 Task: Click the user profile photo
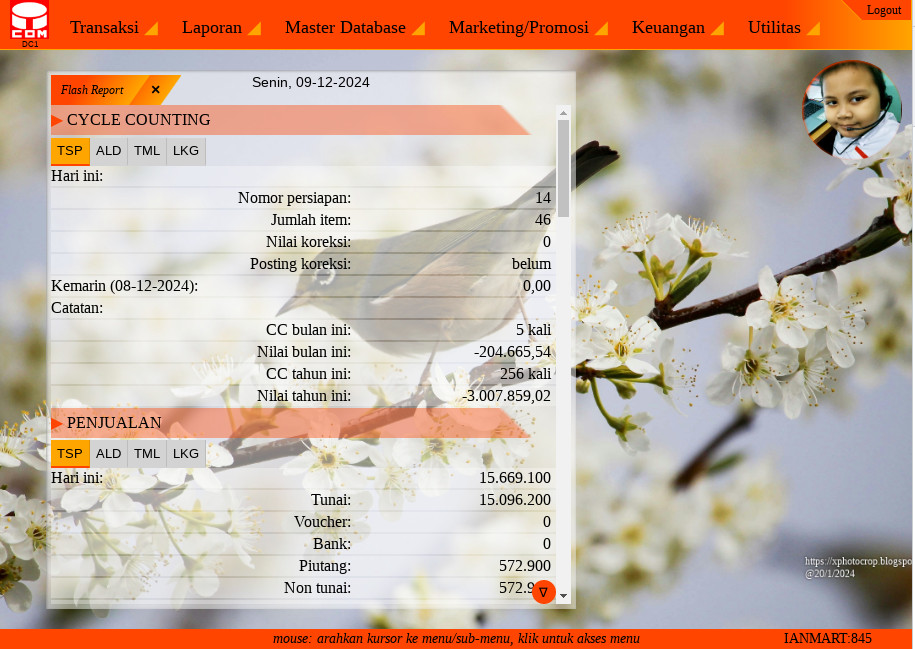click(851, 110)
